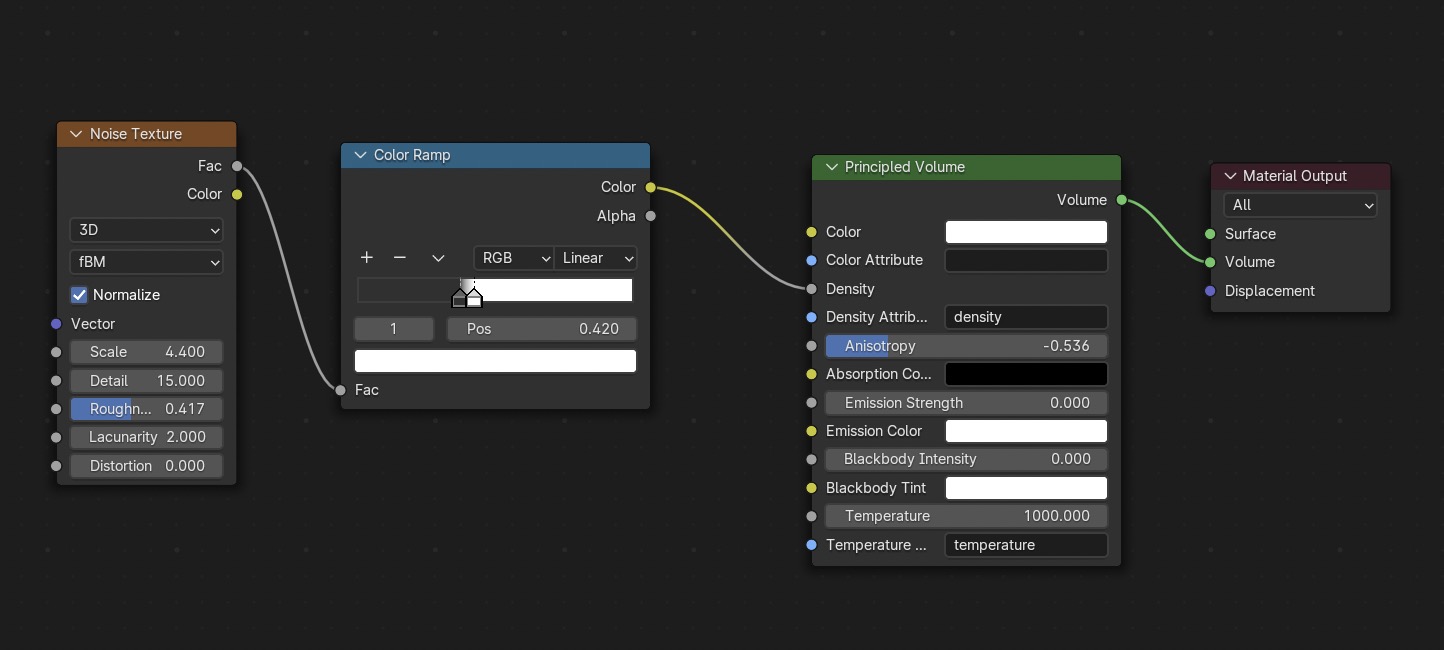
Task: Click the Absorption Color black swatch
Action: tap(1026, 374)
